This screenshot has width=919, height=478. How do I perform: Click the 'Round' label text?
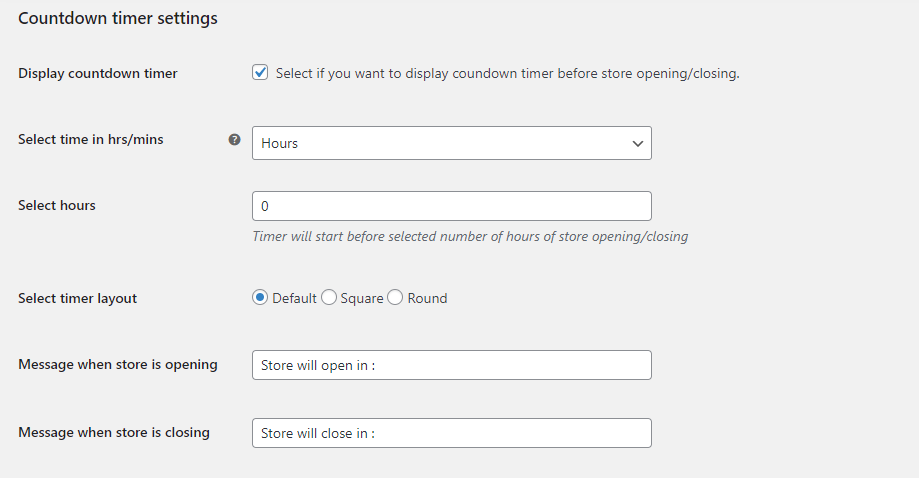pos(427,298)
